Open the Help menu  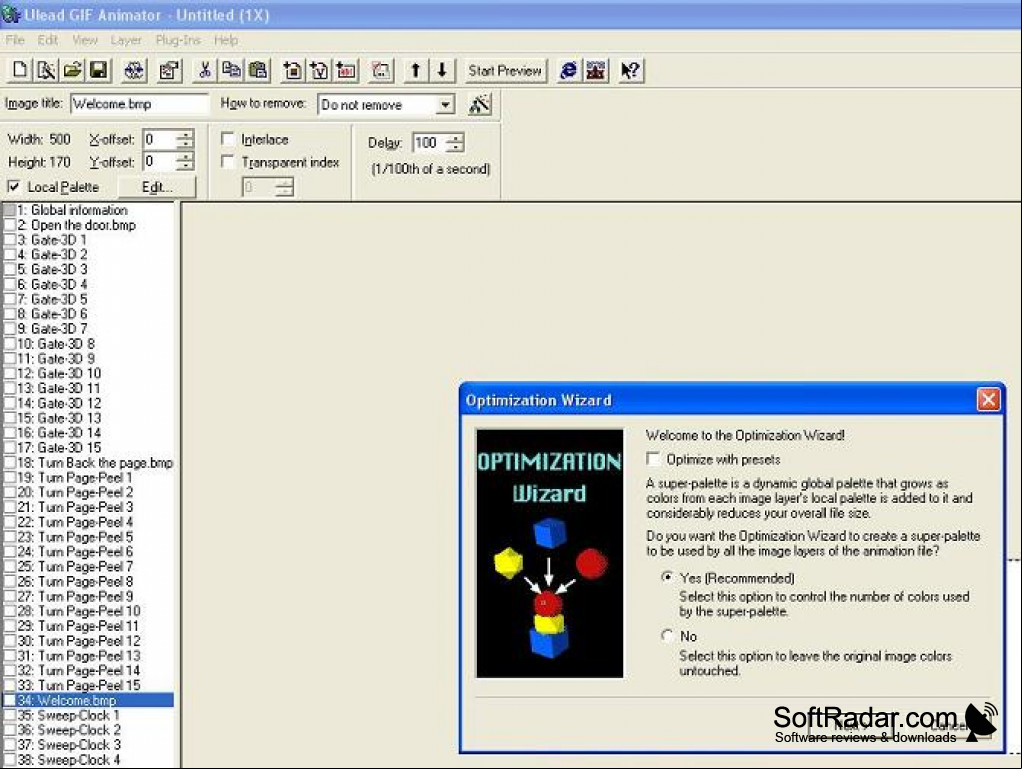click(x=226, y=40)
